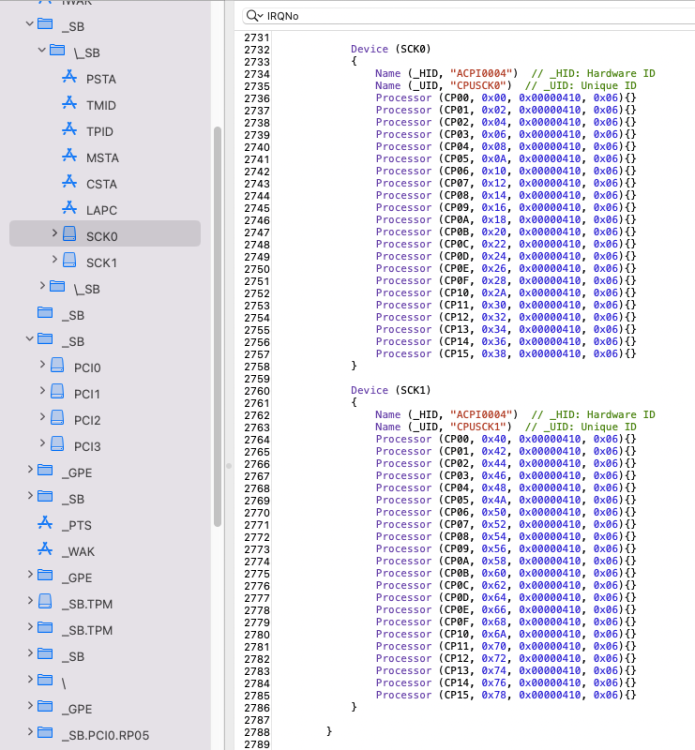
Task: Select the LAPC label in the tree
Action: [101, 210]
